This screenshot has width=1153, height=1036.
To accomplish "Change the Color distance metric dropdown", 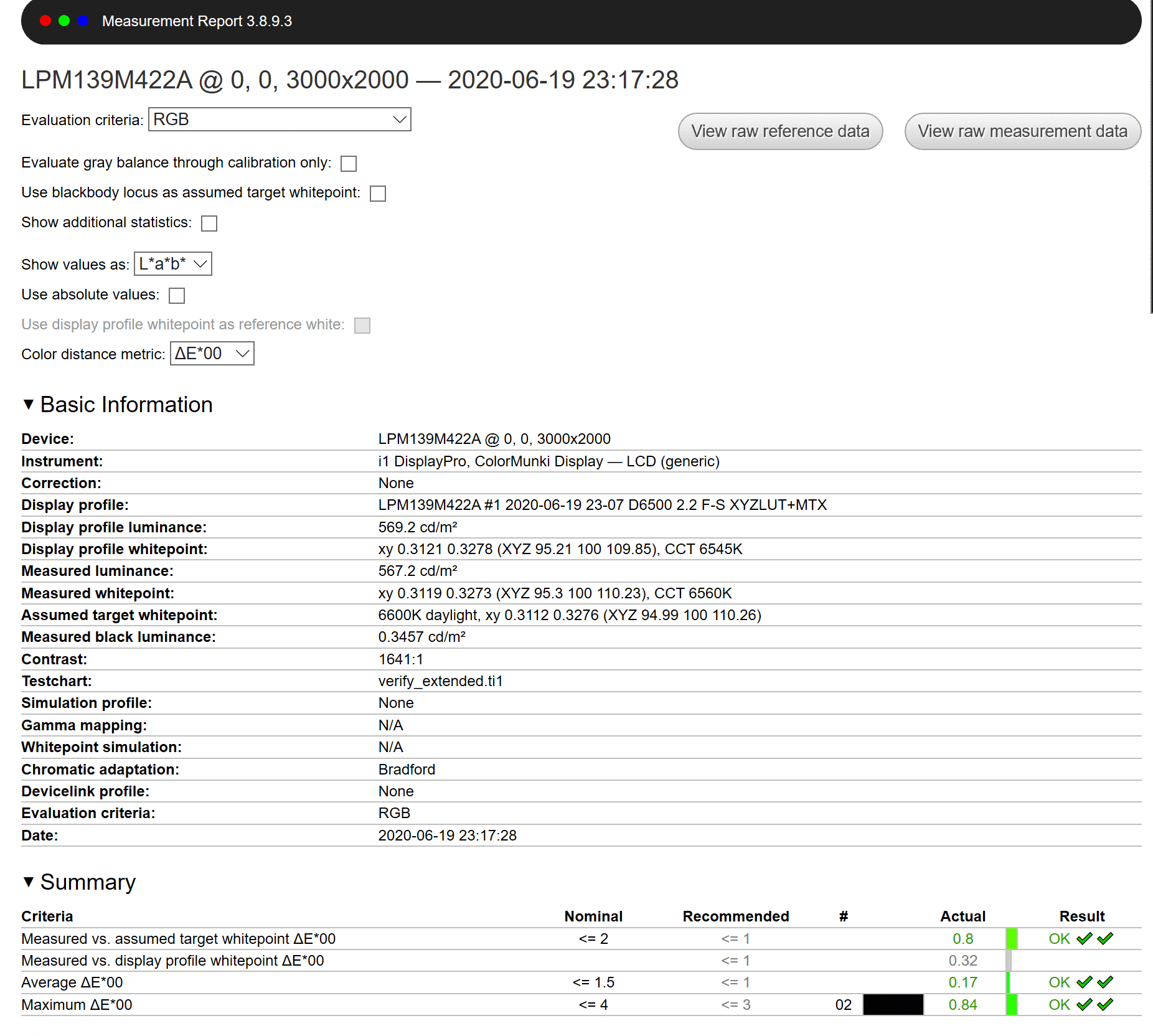I will (x=212, y=354).
